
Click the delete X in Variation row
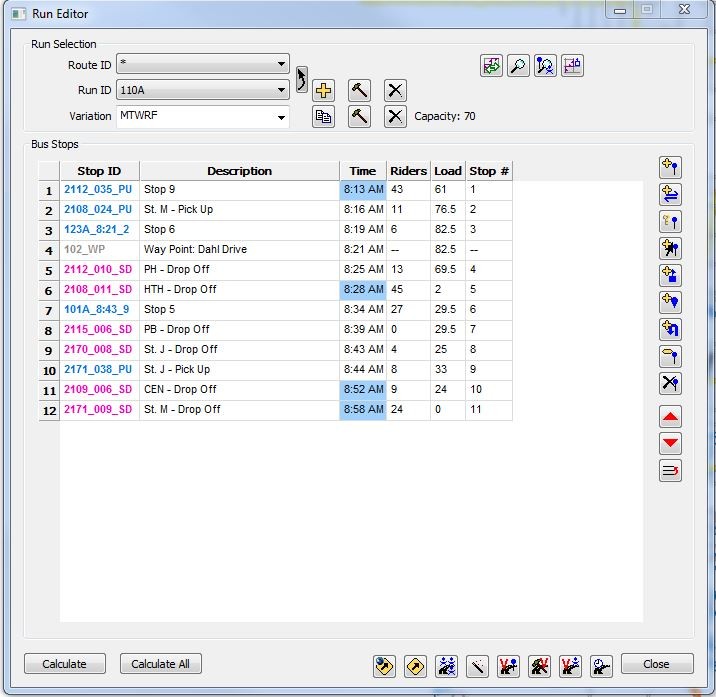coord(395,116)
